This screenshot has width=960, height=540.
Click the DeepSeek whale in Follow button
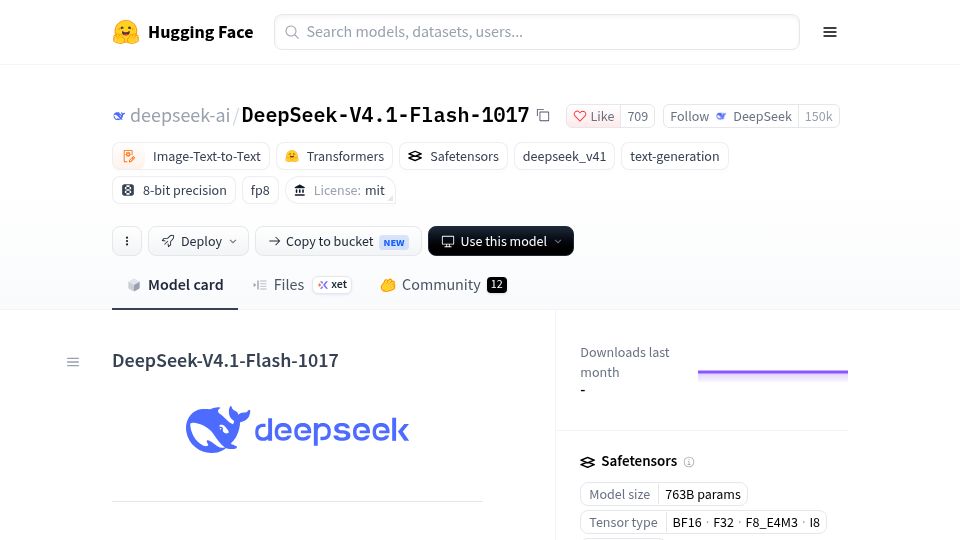click(721, 116)
